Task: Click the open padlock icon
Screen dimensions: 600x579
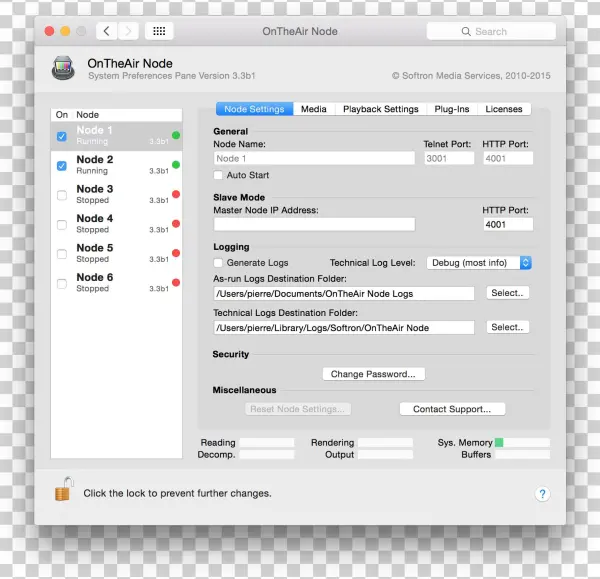Action: point(64,489)
